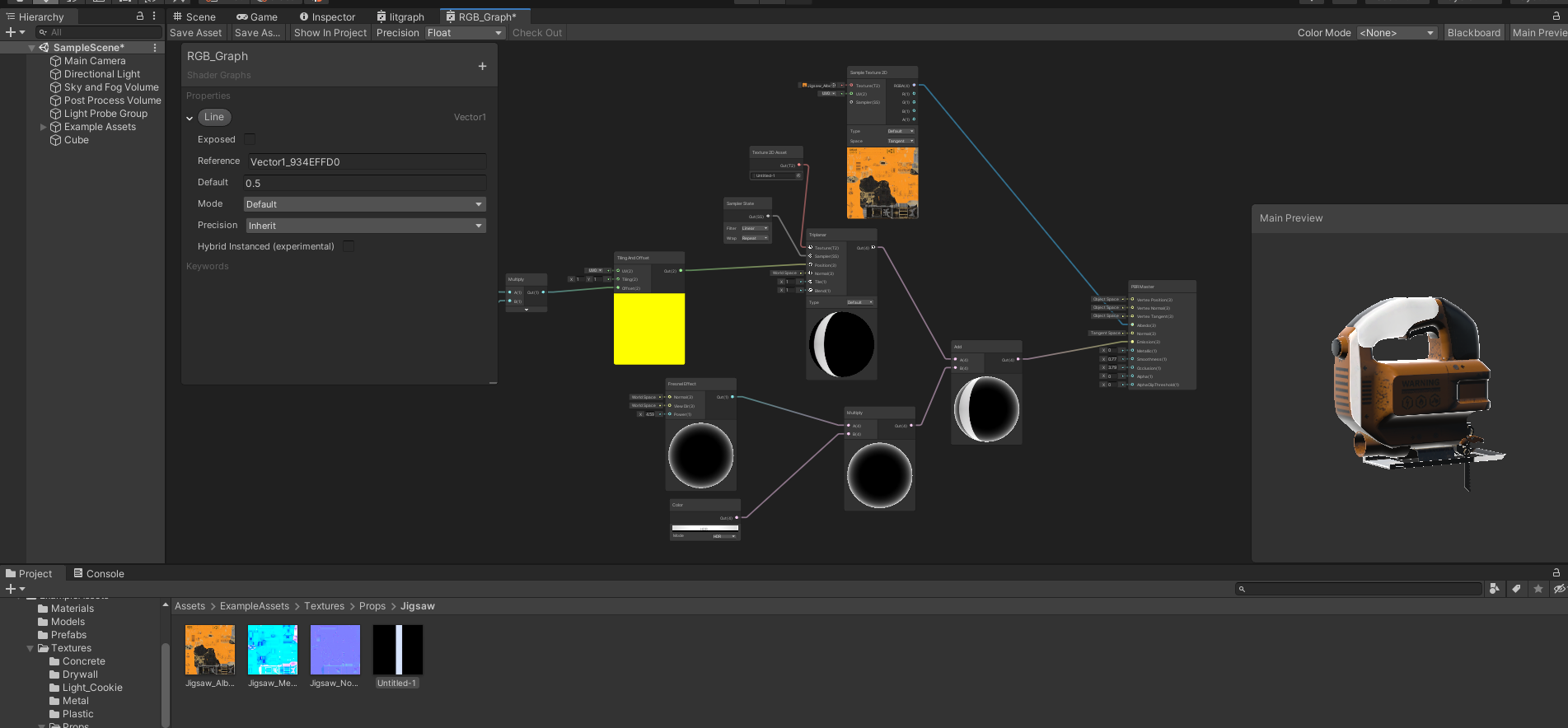
Task: Select Sky and Fog Volume cube icon
Action: pyautogui.click(x=55, y=87)
